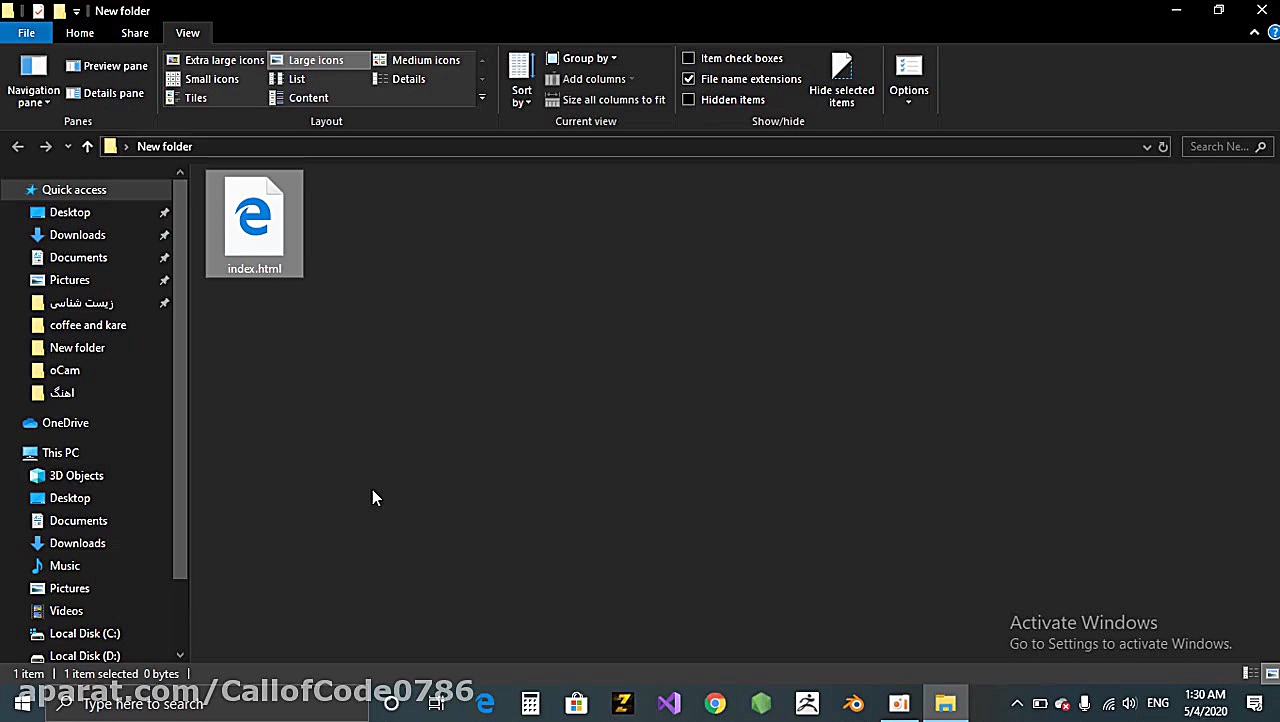
Task: Switch to the Home ribbon tab
Action: tap(79, 32)
